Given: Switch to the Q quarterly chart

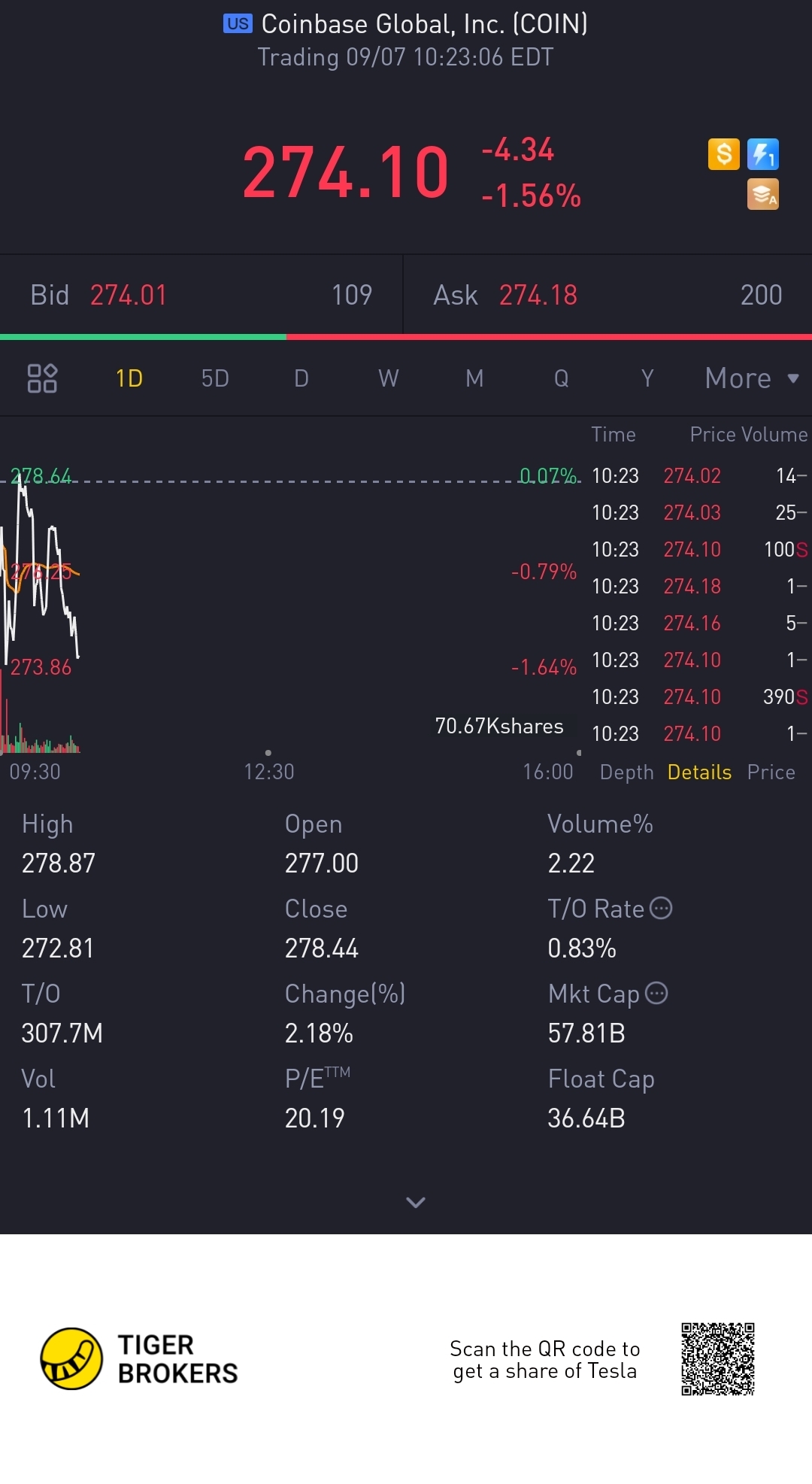Looking at the screenshot, I should (x=561, y=378).
